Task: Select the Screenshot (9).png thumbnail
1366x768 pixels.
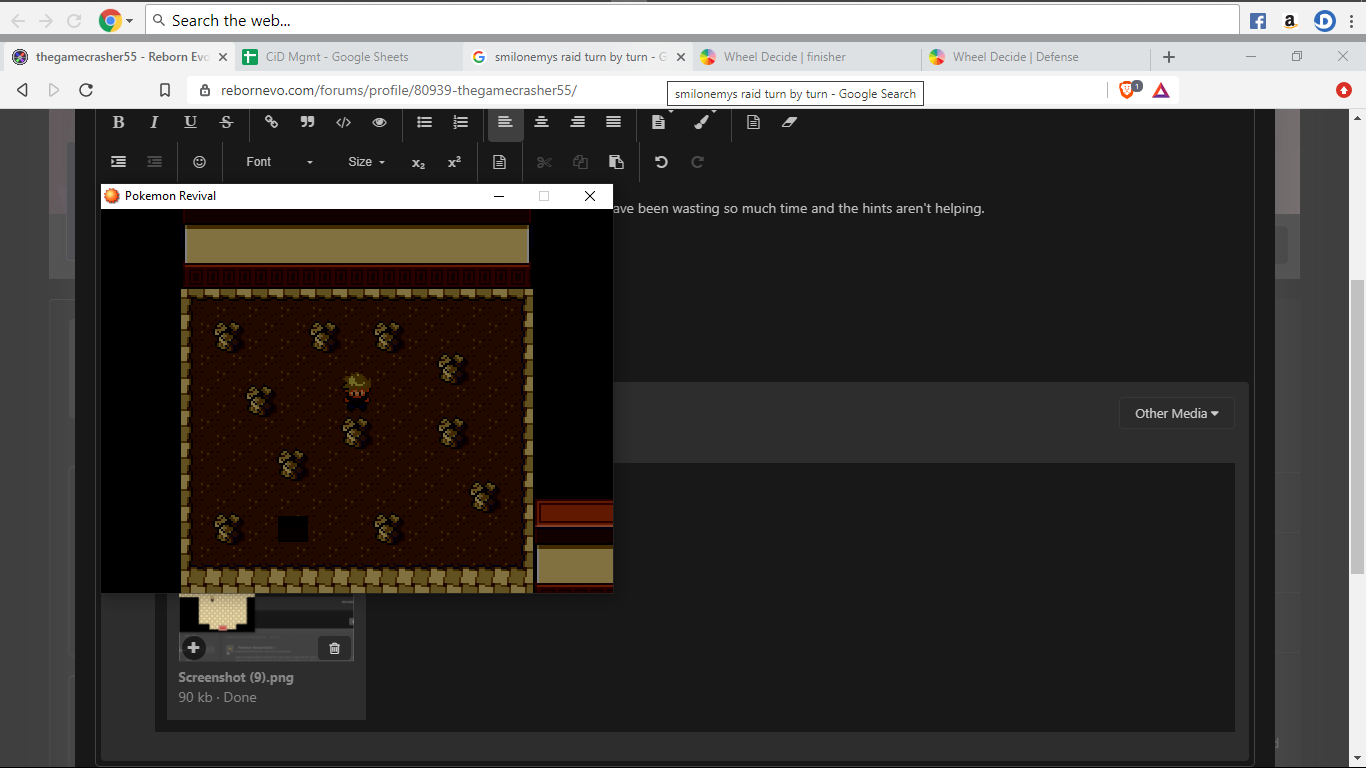Action: [x=266, y=627]
